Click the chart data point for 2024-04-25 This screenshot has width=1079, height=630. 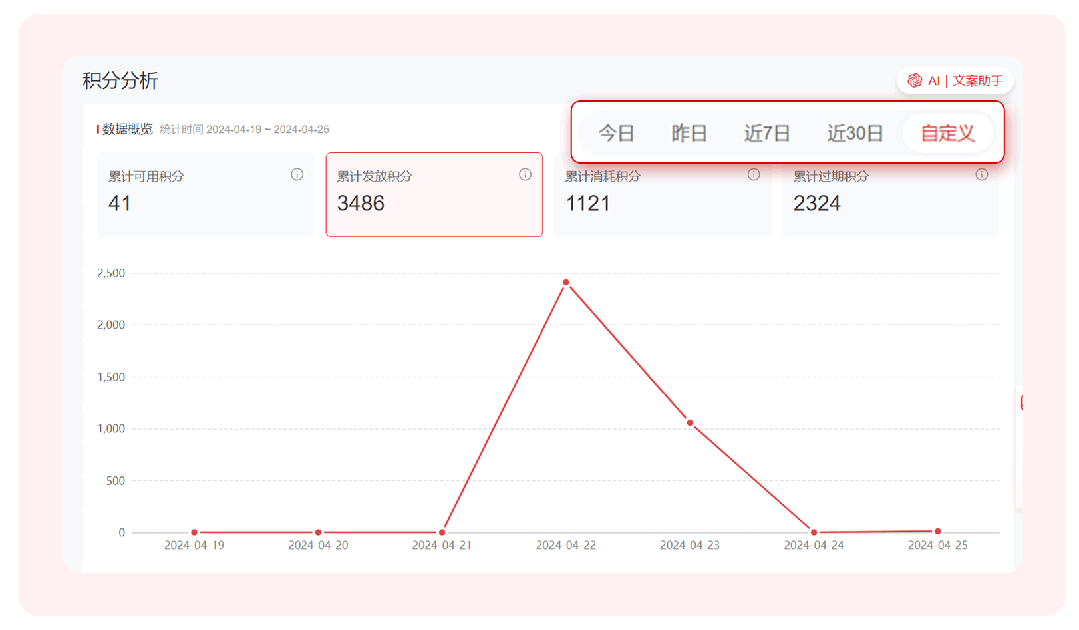tap(937, 531)
